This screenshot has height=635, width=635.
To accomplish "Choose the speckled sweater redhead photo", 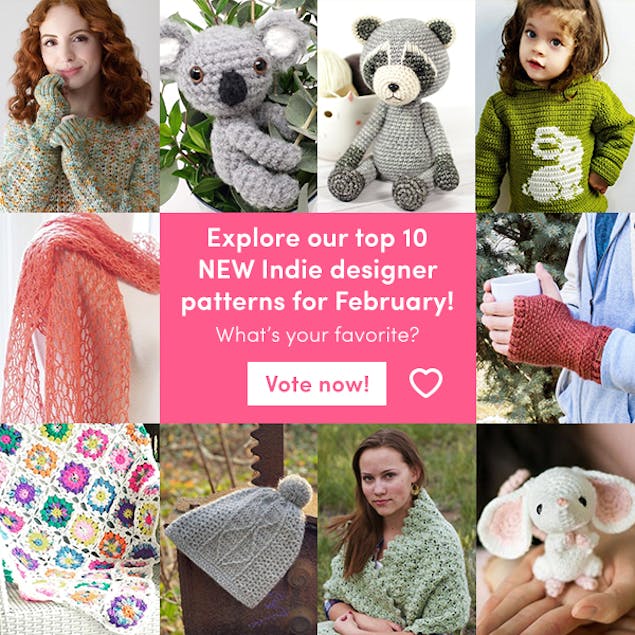I will tap(80, 106).
